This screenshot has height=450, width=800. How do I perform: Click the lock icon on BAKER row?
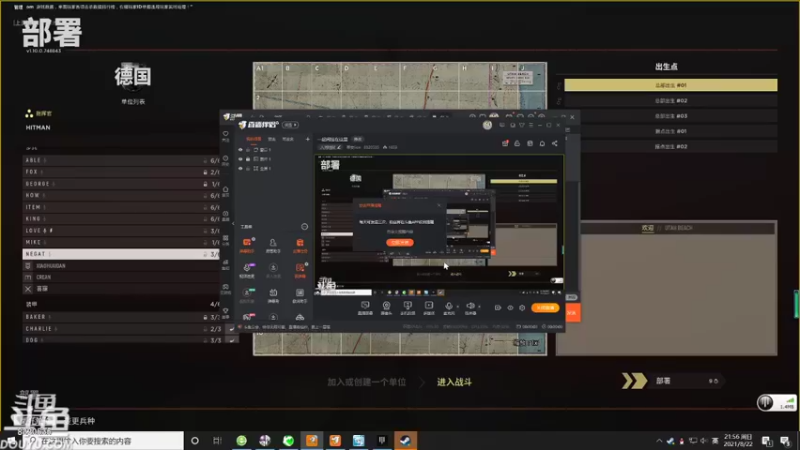point(205,317)
